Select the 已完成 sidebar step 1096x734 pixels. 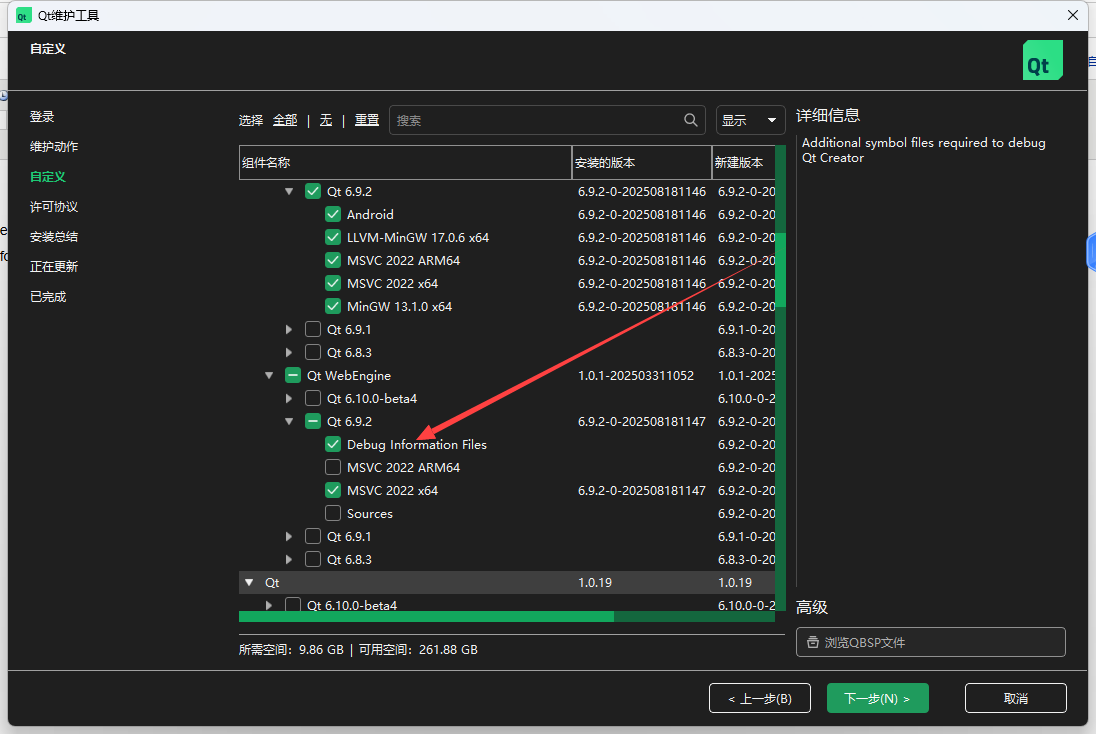[x=48, y=296]
